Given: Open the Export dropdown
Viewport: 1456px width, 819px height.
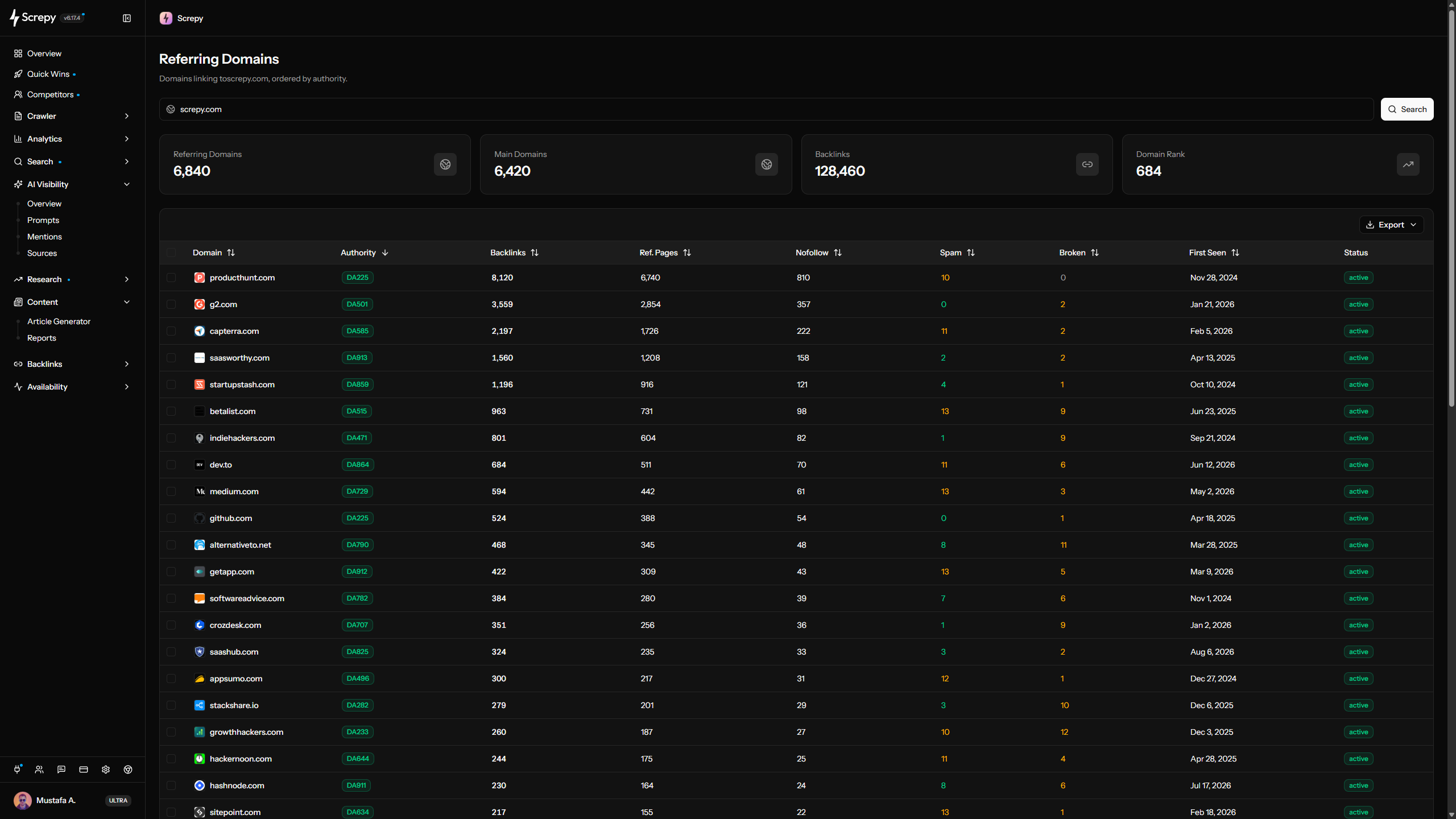Looking at the screenshot, I should [x=1391, y=225].
